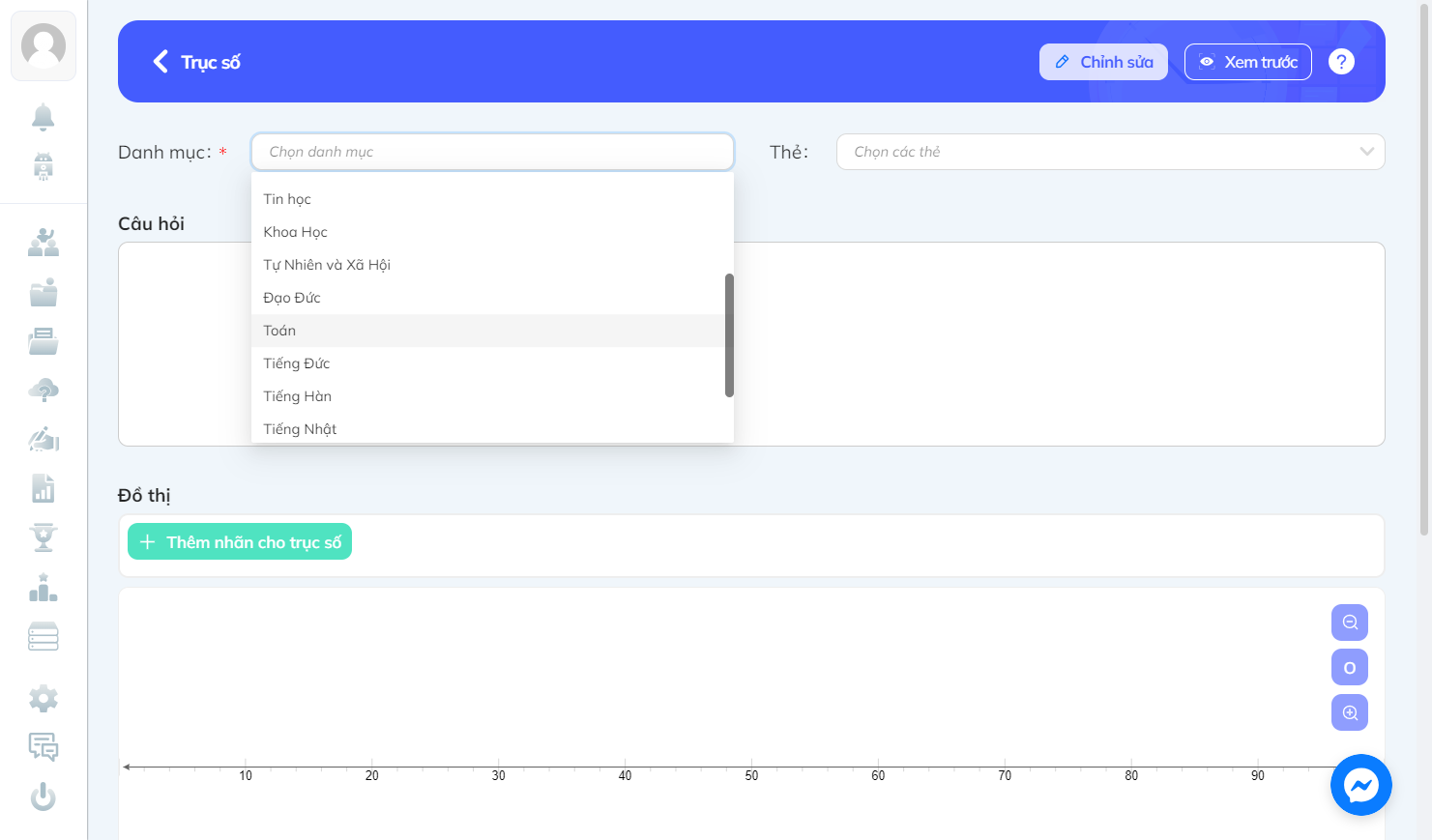Expand the Chọn các thẻ dropdown

coord(1110,152)
